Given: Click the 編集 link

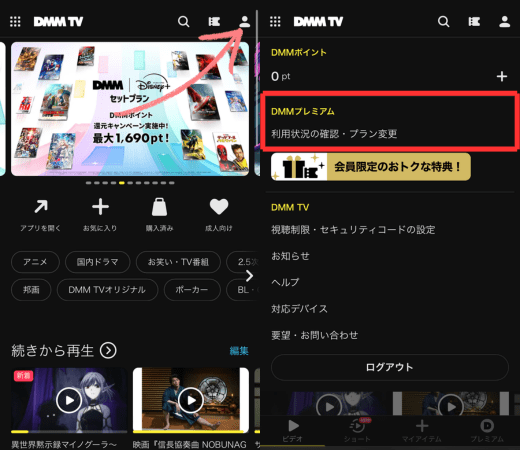Looking at the screenshot, I should pyautogui.click(x=239, y=351).
